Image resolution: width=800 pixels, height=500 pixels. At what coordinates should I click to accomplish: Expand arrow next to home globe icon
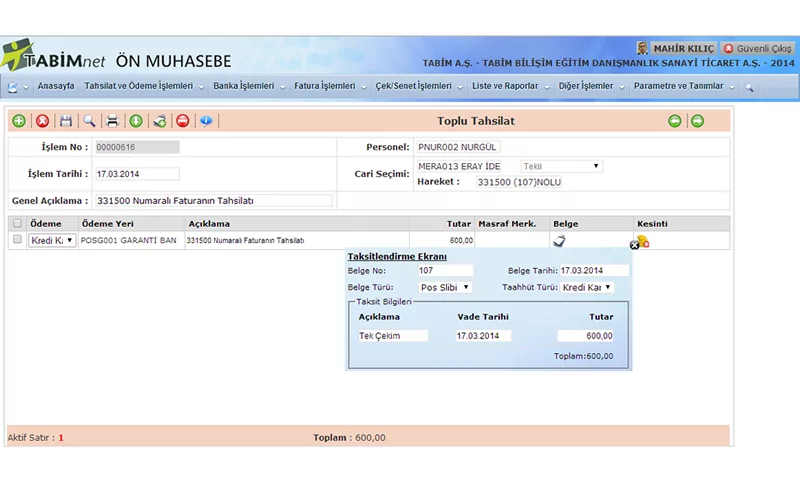coord(26,88)
